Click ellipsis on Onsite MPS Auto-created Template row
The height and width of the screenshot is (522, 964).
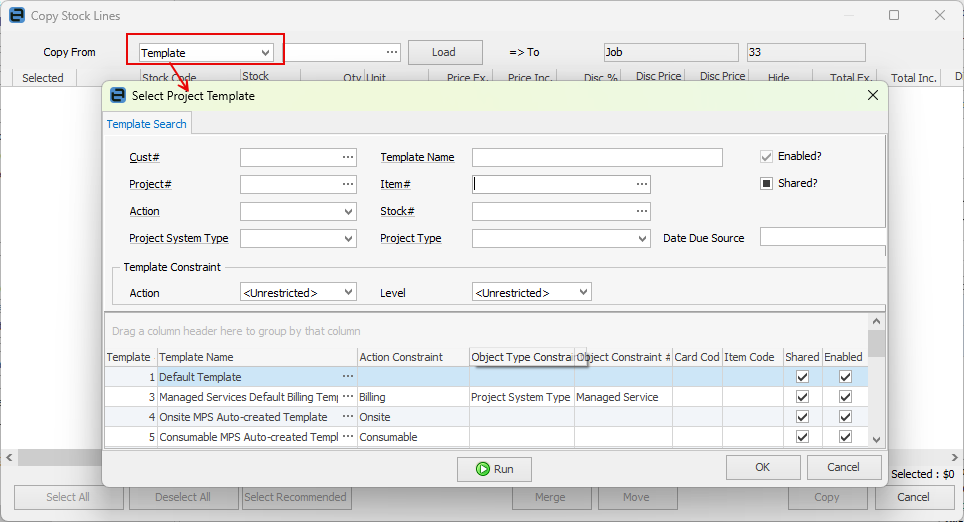click(x=348, y=417)
